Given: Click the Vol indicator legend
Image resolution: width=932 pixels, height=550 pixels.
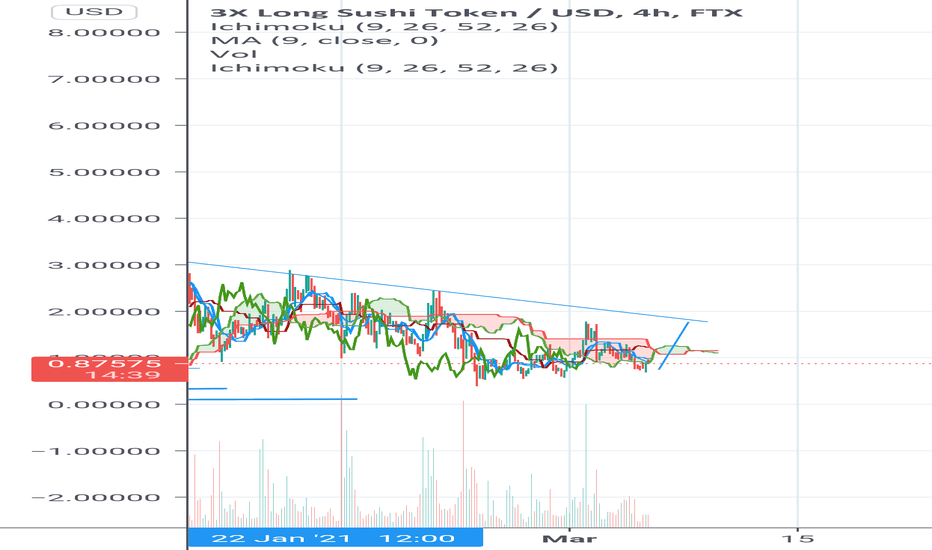Looking at the screenshot, I should click(x=234, y=54).
